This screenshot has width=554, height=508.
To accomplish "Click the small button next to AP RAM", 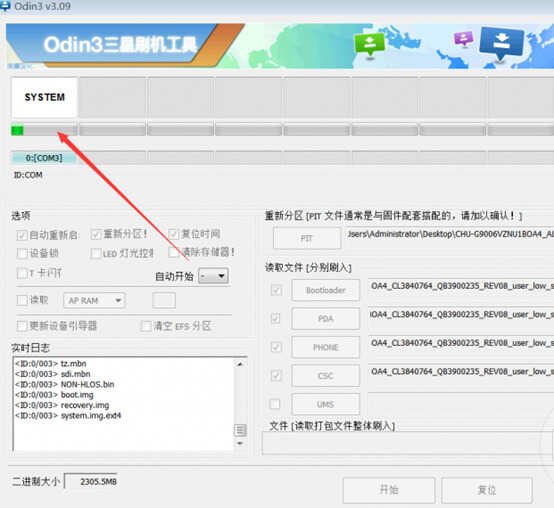I will (x=164, y=301).
